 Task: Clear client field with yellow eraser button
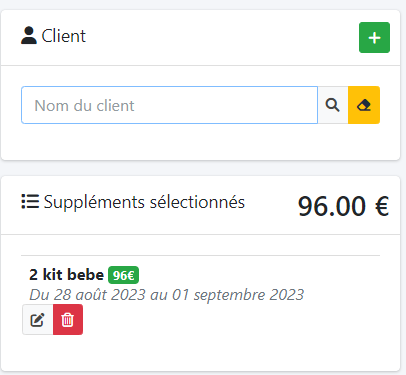click(364, 105)
